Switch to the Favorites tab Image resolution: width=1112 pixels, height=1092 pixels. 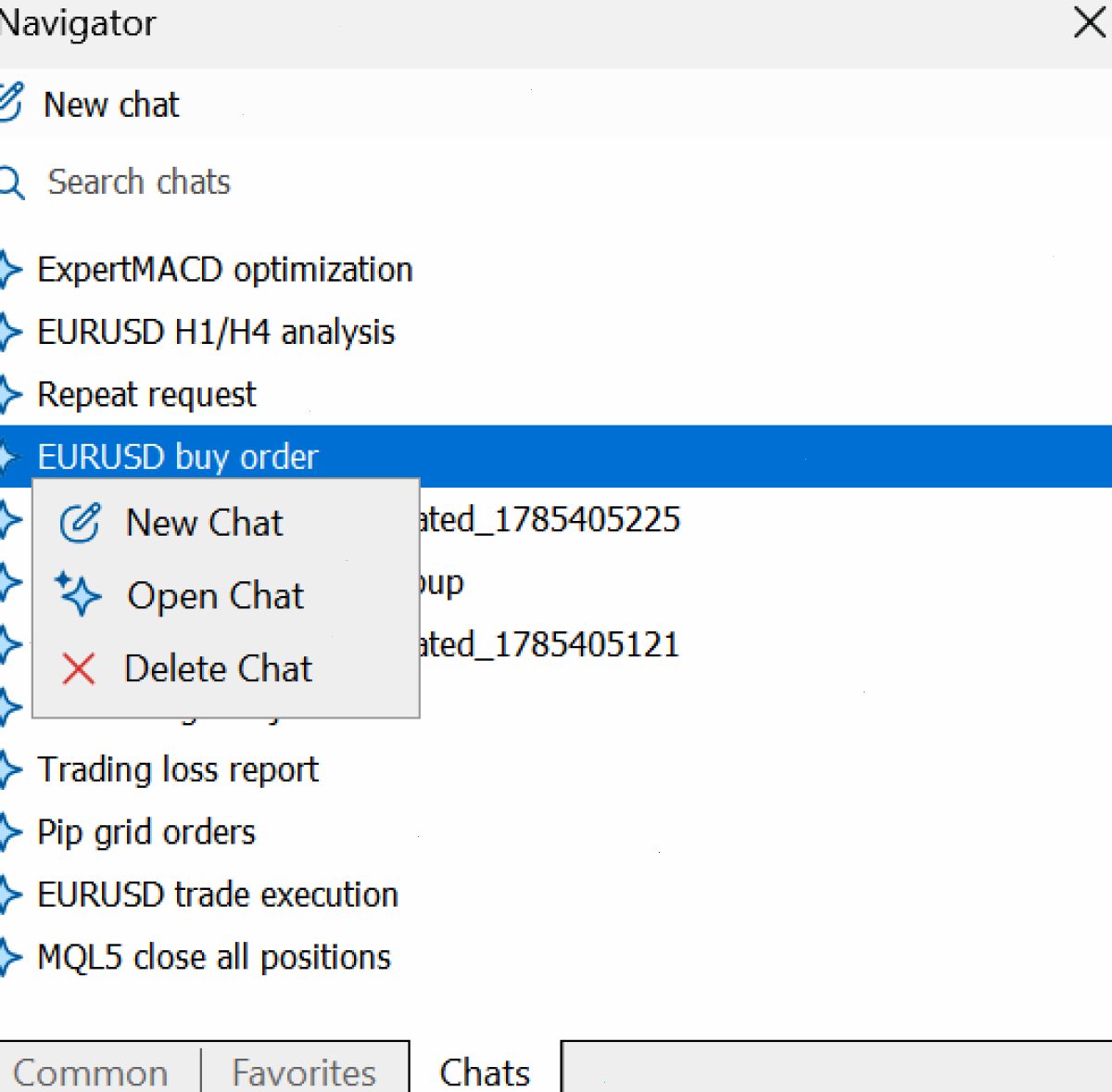click(x=305, y=1073)
